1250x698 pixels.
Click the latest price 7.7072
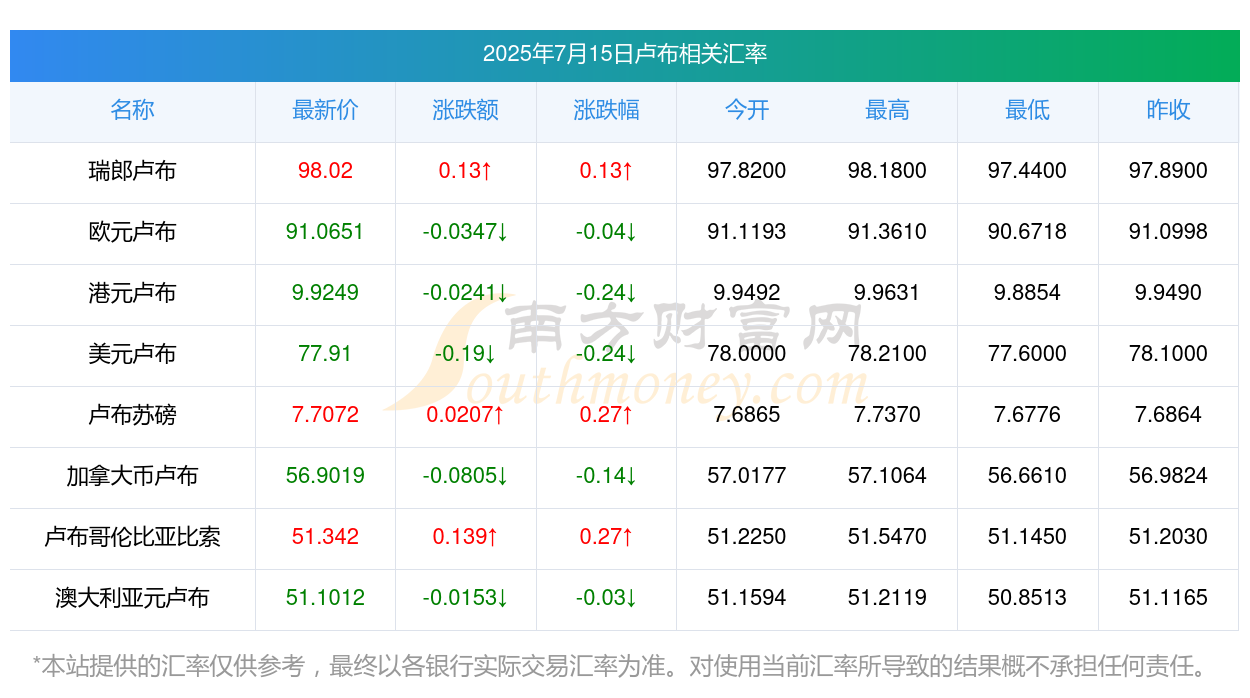click(x=325, y=415)
